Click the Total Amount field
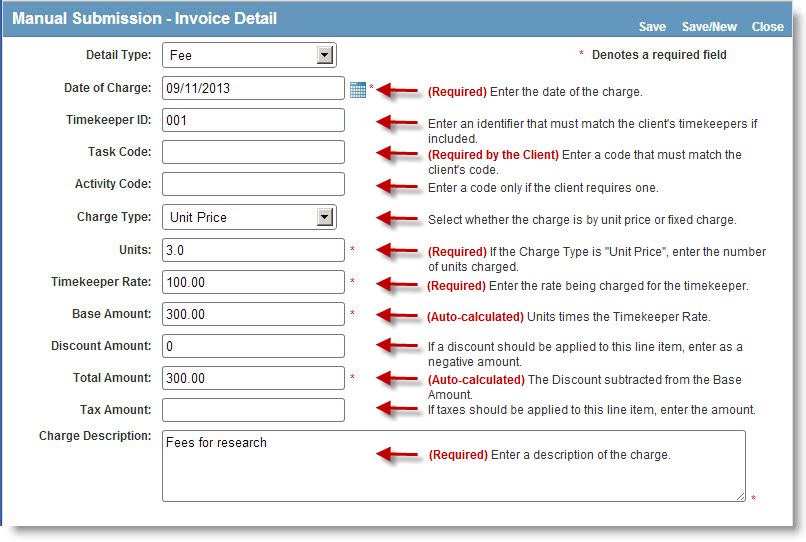 [252, 378]
